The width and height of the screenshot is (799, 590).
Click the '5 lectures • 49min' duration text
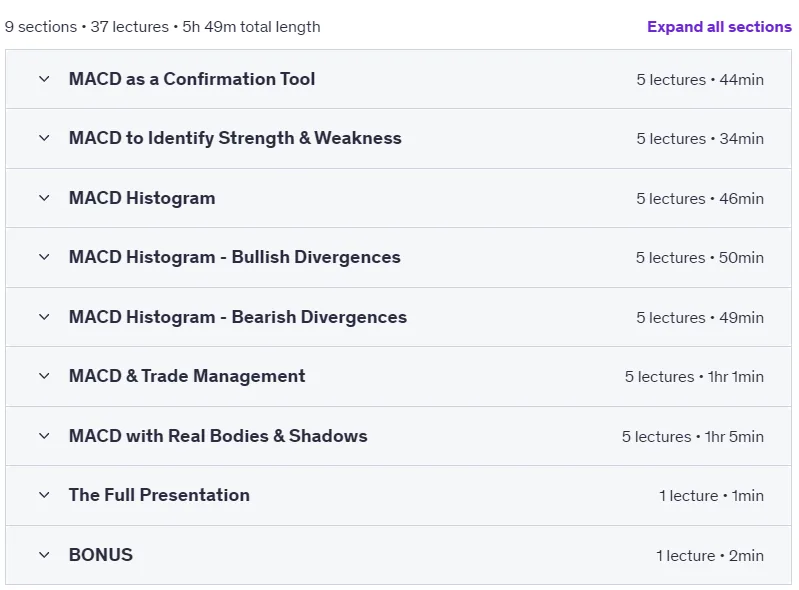coord(700,317)
